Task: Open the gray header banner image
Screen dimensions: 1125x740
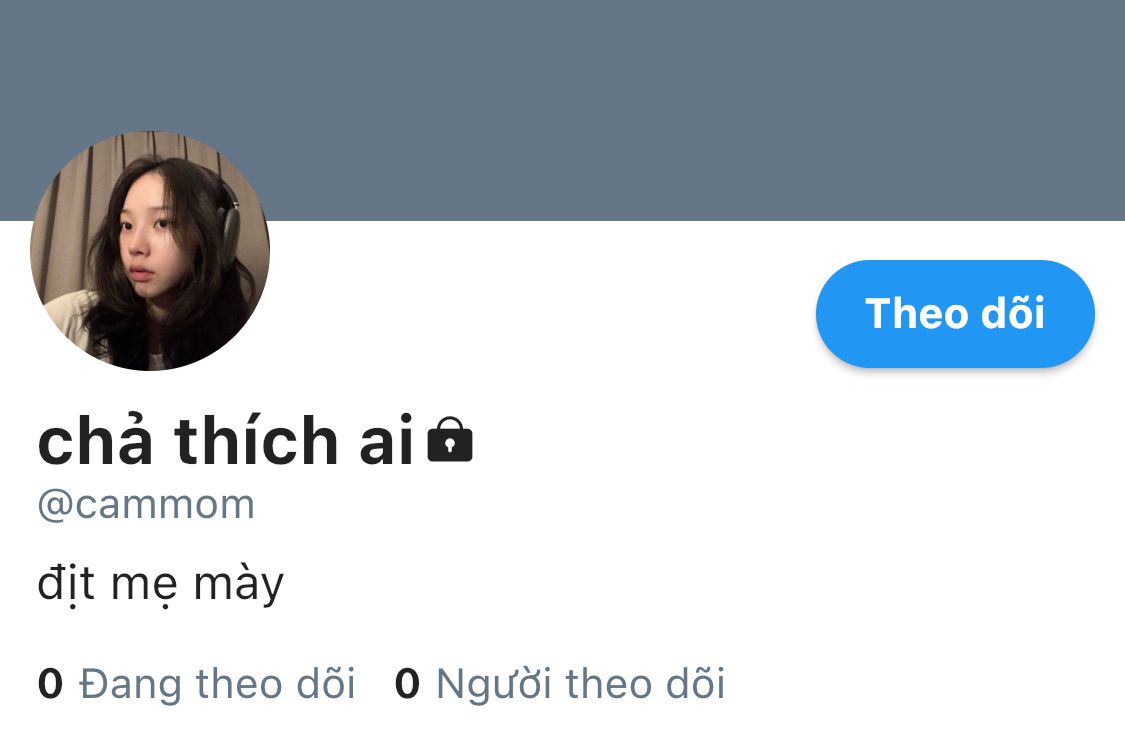Action: coord(562,110)
